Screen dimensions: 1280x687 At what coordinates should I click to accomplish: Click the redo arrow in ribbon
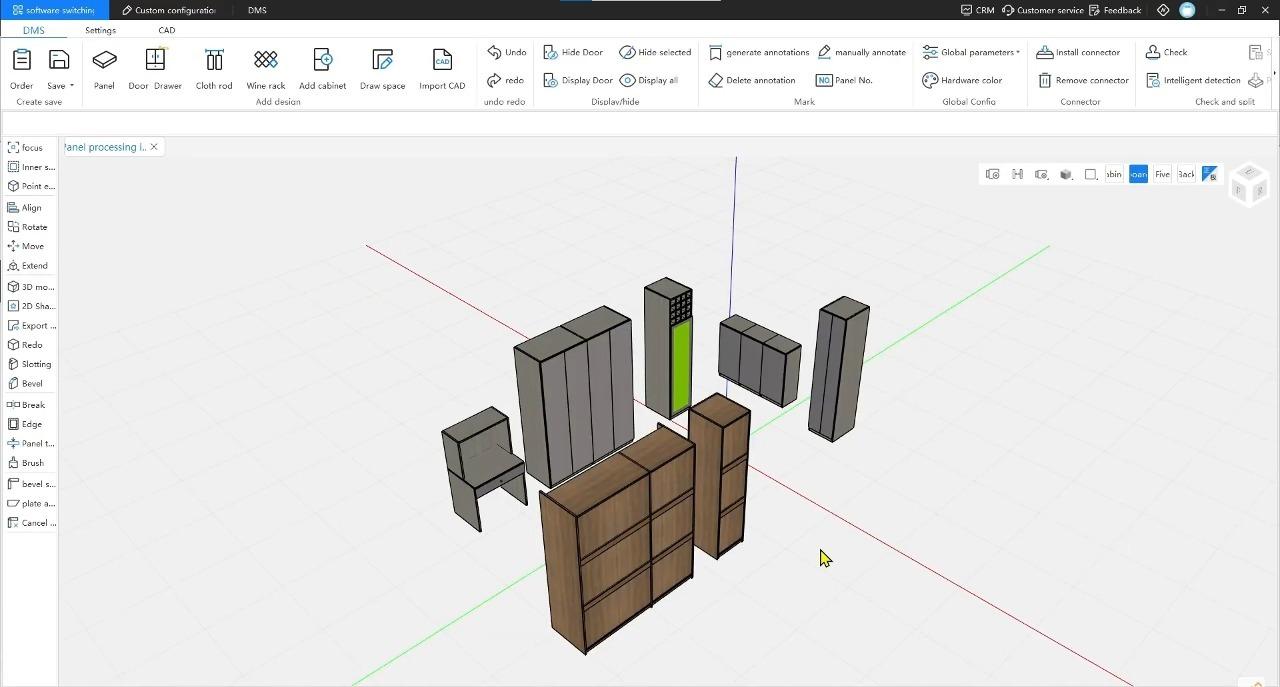pyautogui.click(x=494, y=80)
